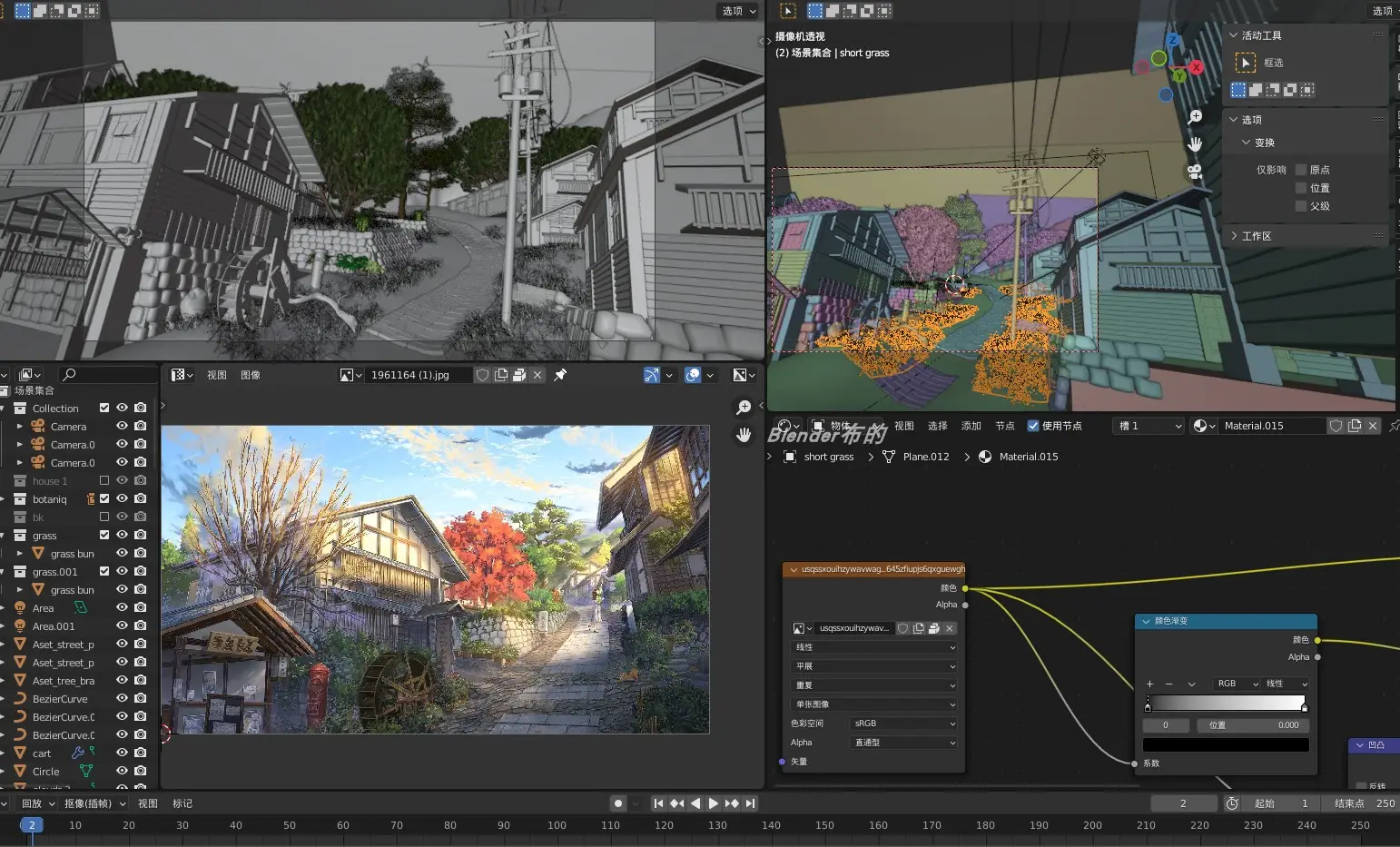Collapse the 活动工具 (Active Tool) panel

1234,35
